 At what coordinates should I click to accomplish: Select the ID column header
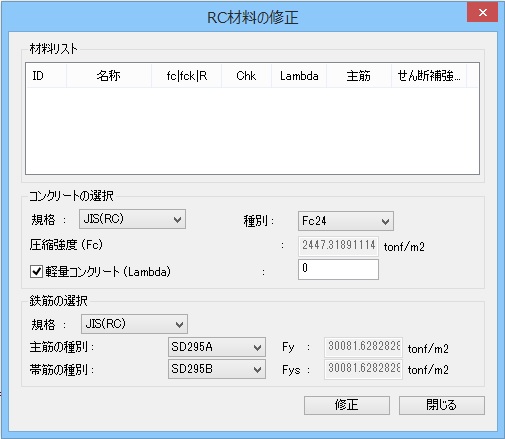46,76
